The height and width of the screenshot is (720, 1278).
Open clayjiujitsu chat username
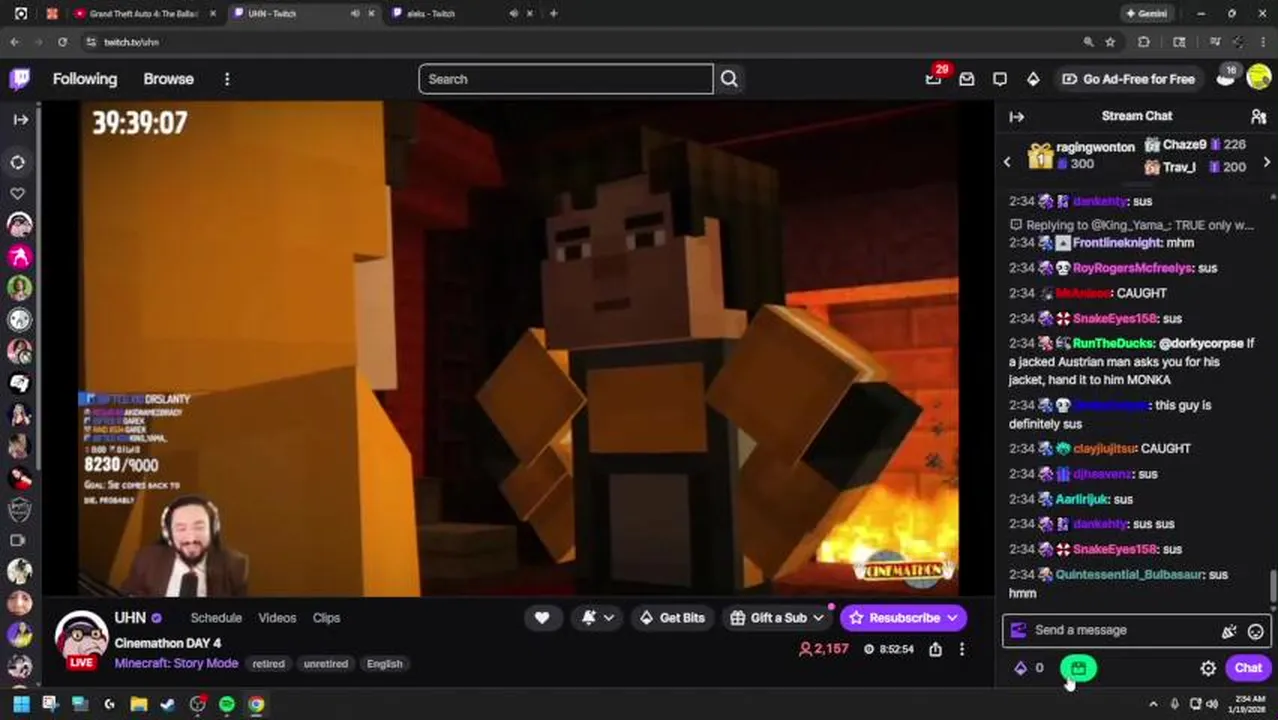tap(1105, 449)
